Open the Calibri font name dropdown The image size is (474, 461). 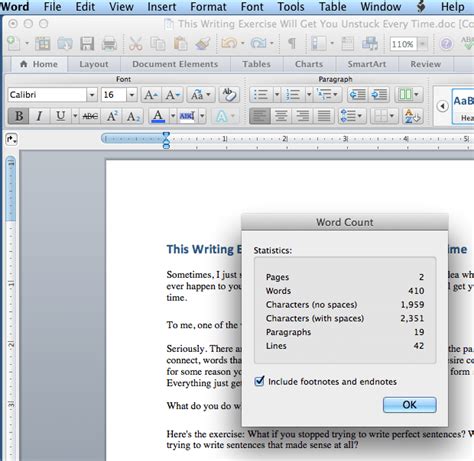pos(92,95)
